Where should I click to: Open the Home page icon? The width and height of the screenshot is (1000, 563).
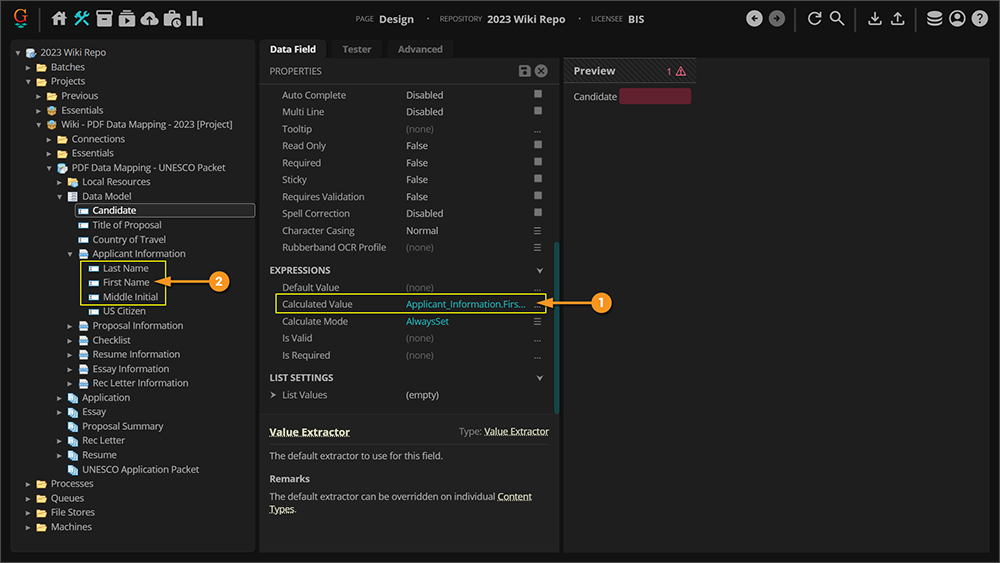(59, 19)
